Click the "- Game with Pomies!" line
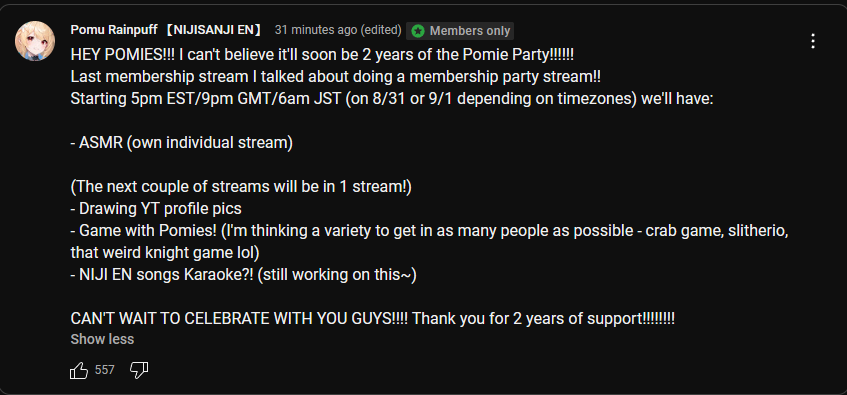Image resolution: width=847 pixels, height=395 pixels. (x=430, y=242)
